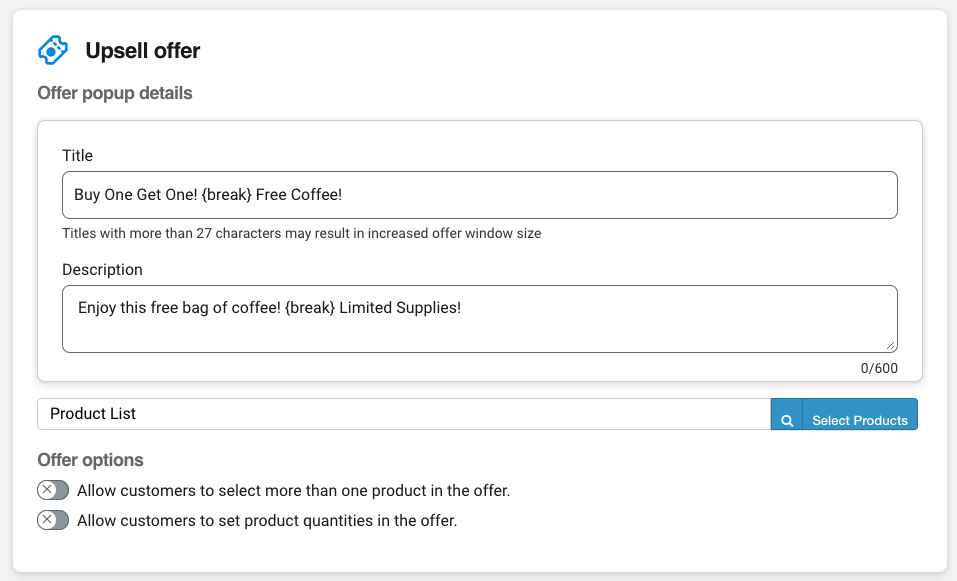Click into the Product List field

point(404,414)
